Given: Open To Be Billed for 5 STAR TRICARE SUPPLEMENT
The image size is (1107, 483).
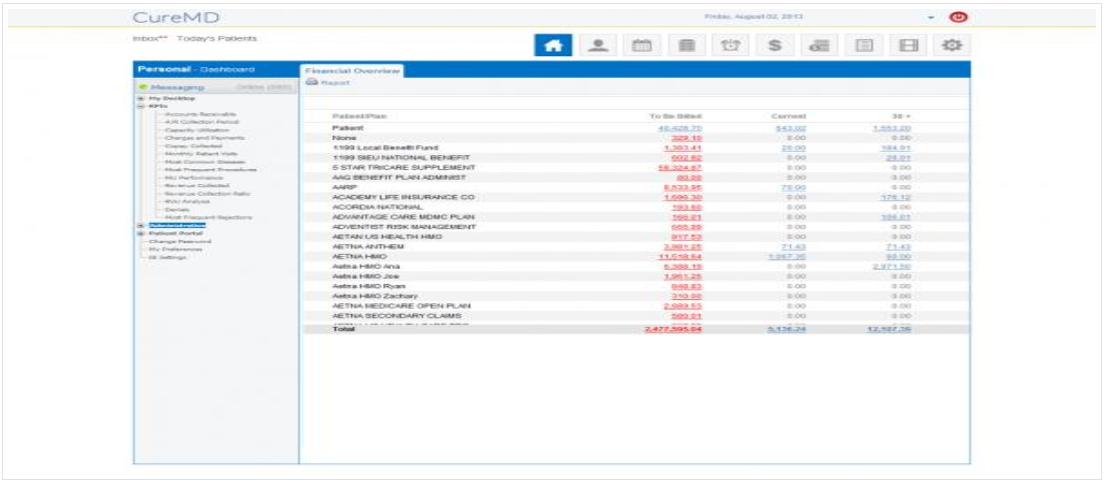Looking at the screenshot, I should 680,167.
